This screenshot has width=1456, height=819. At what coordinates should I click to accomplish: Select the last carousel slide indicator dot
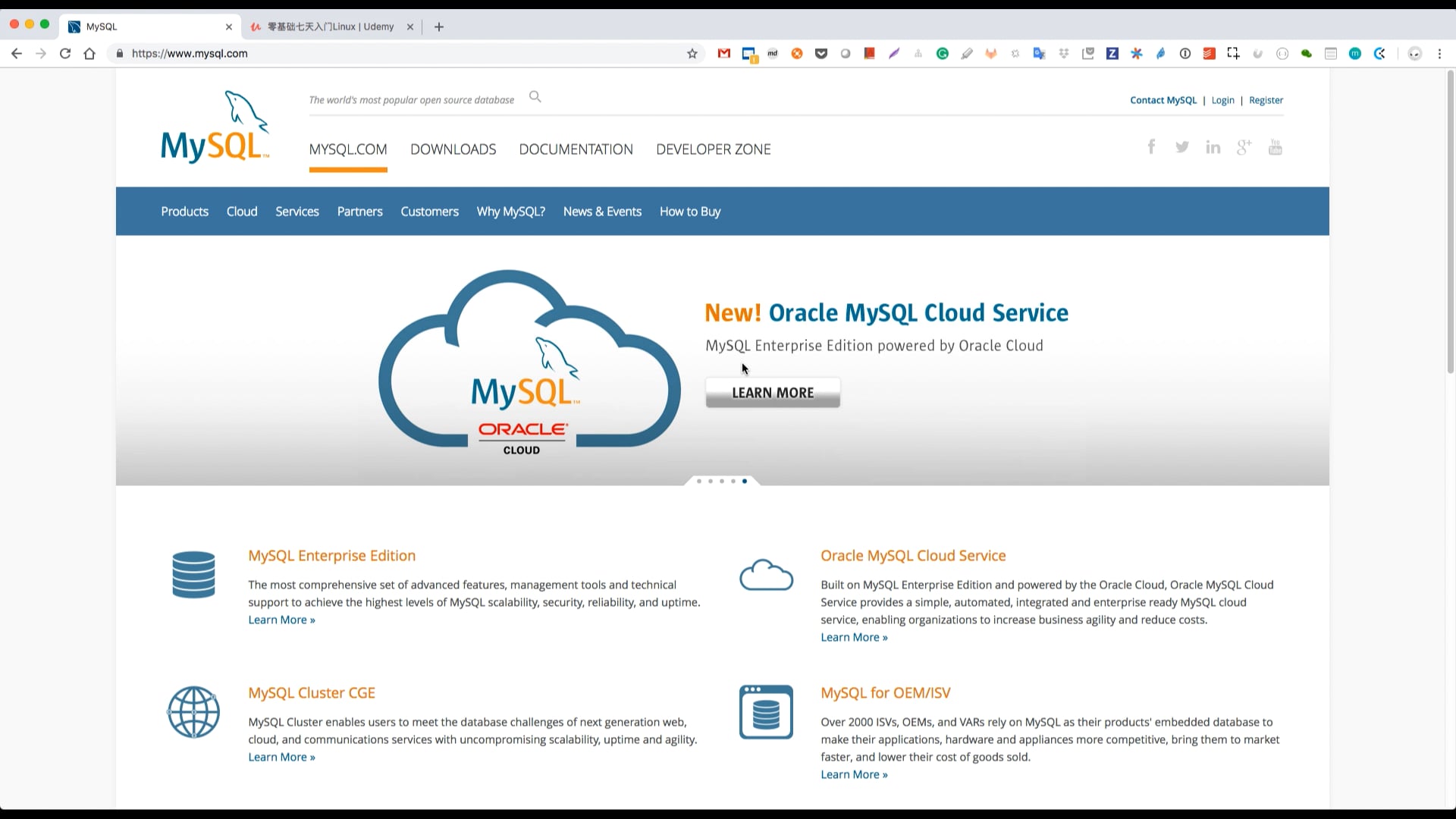coord(745,481)
